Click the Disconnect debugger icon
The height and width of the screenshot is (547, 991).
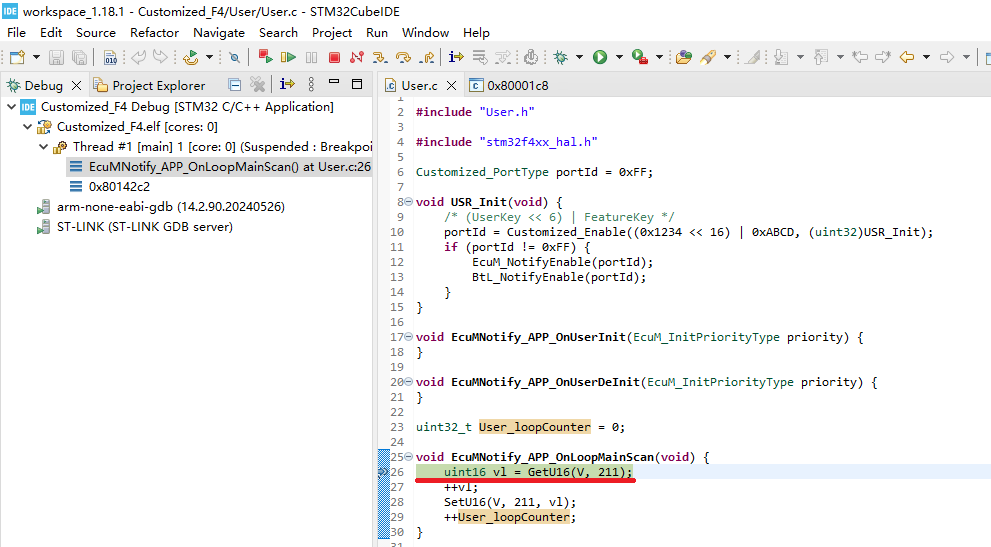point(357,58)
